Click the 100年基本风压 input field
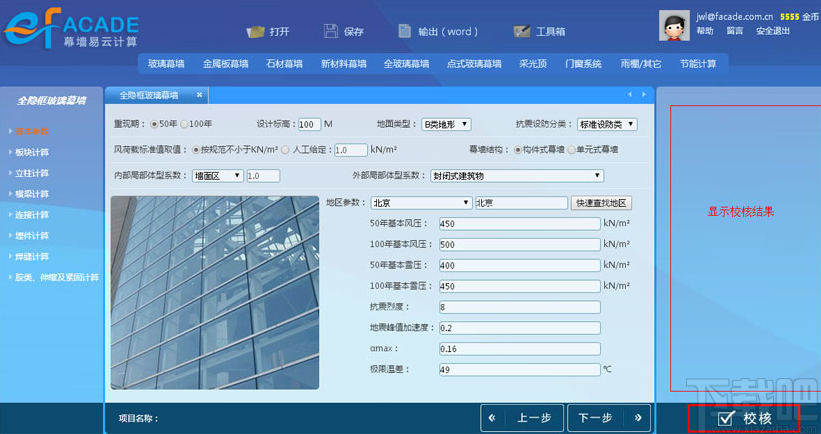This screenshot has width=821, height=434. coord(520,244)
